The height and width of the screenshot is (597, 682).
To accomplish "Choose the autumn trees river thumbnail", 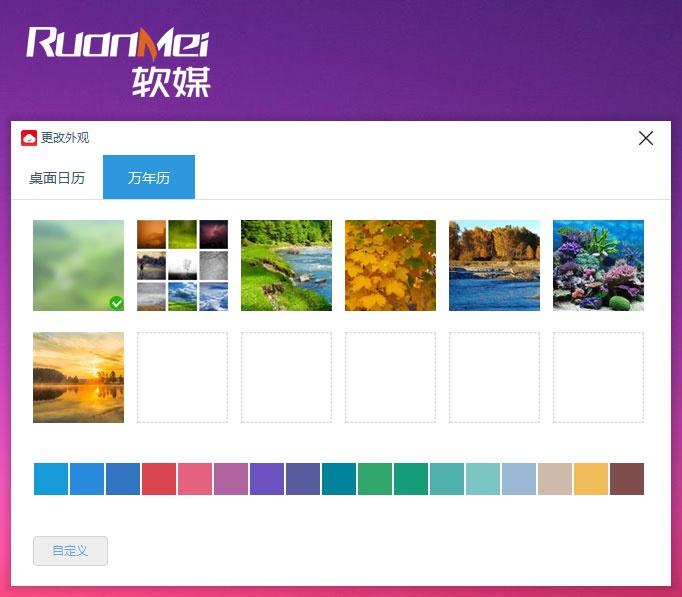I will [x=494, y=265].
